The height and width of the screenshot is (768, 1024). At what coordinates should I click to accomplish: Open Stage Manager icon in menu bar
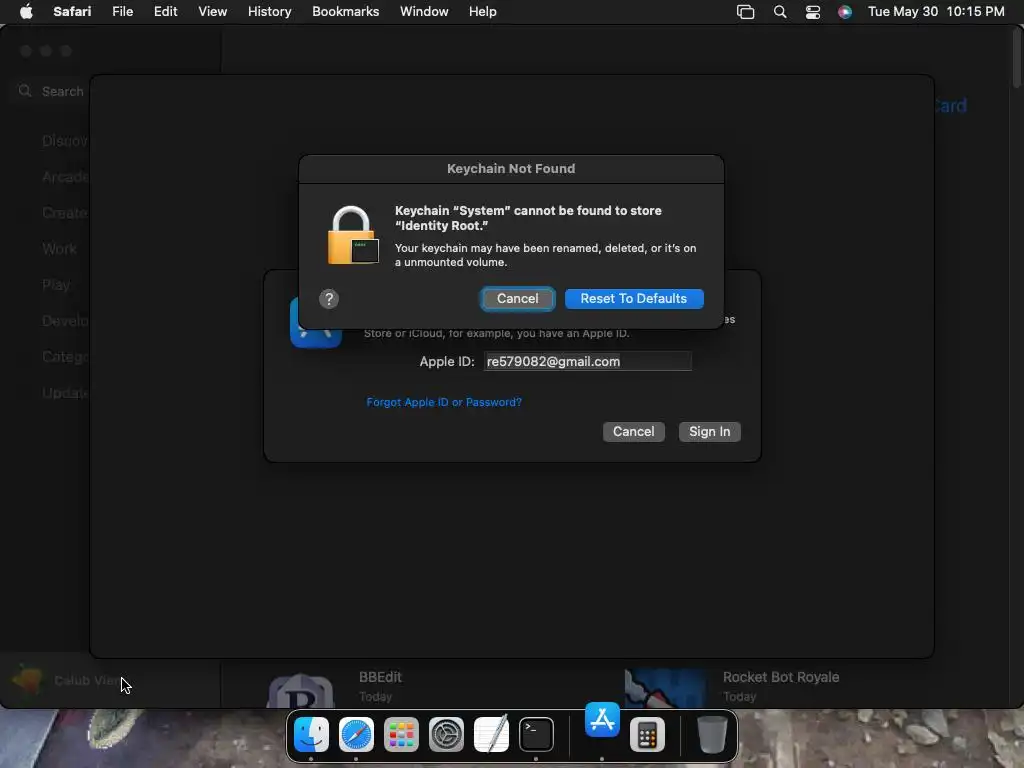pyautogui.click(x=745, y=12)
